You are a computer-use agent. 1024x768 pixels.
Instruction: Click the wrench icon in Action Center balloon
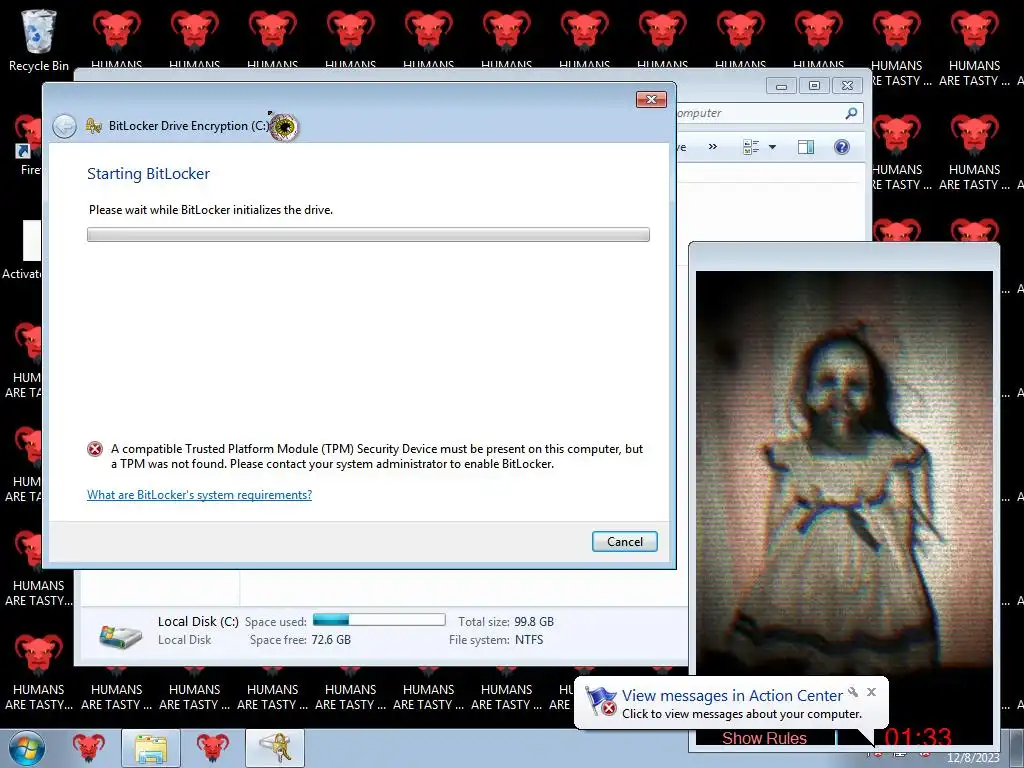853,692
